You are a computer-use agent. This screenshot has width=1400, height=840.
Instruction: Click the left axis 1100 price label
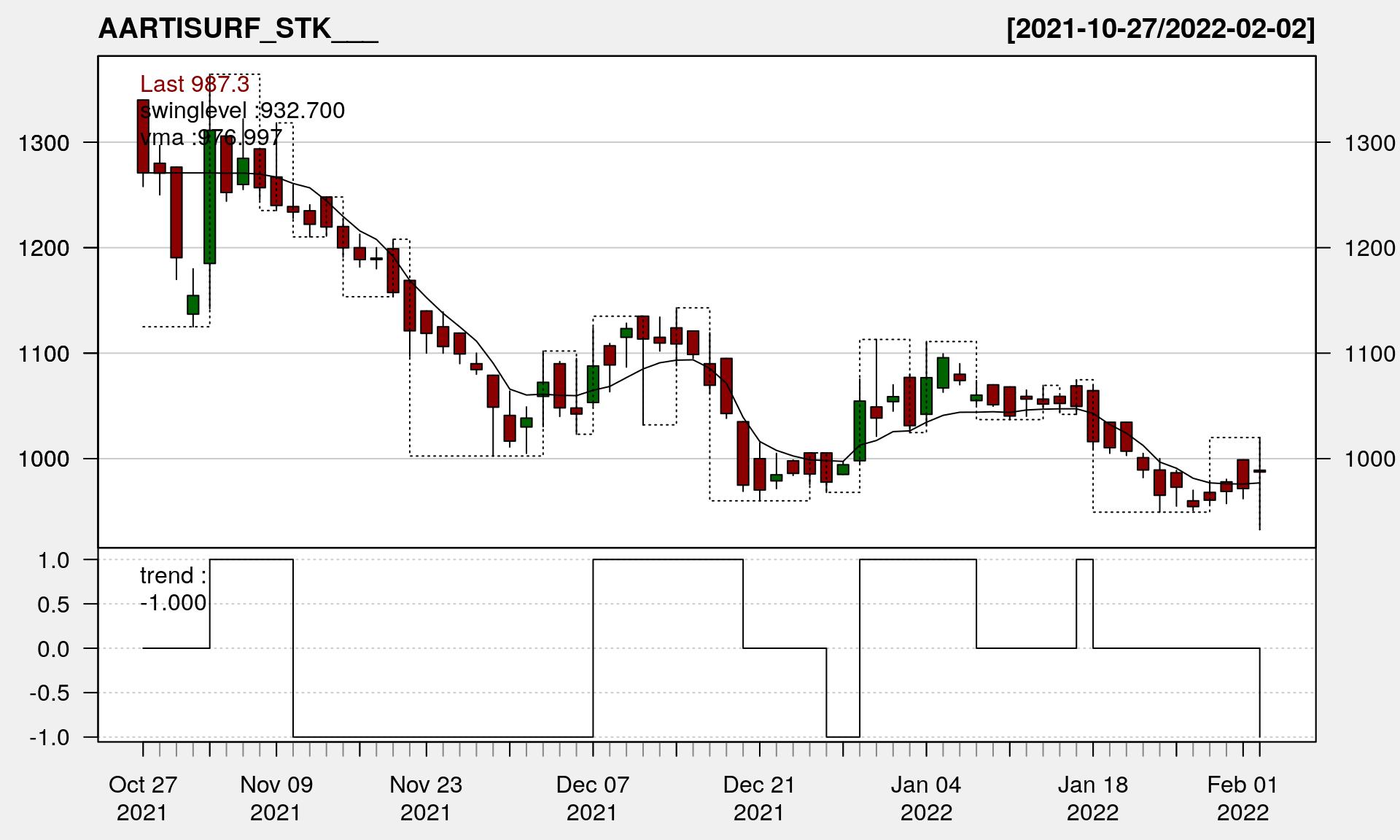tap(44, 354)
